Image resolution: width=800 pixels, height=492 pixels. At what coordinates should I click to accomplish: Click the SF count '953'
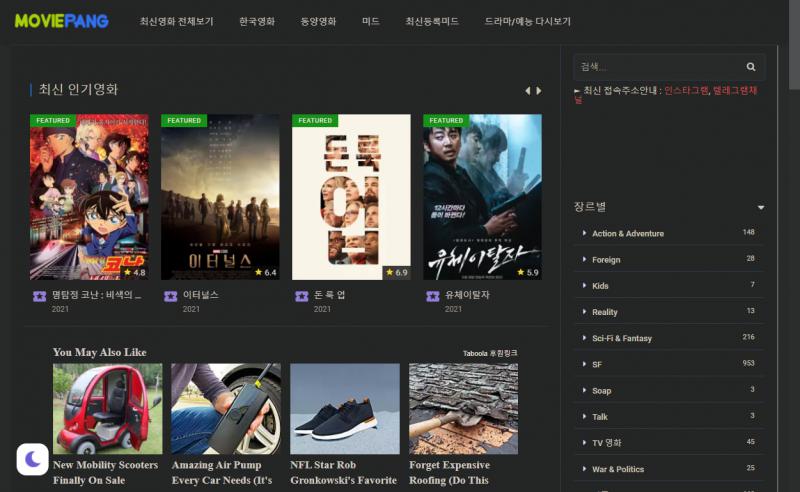(748, 363)
